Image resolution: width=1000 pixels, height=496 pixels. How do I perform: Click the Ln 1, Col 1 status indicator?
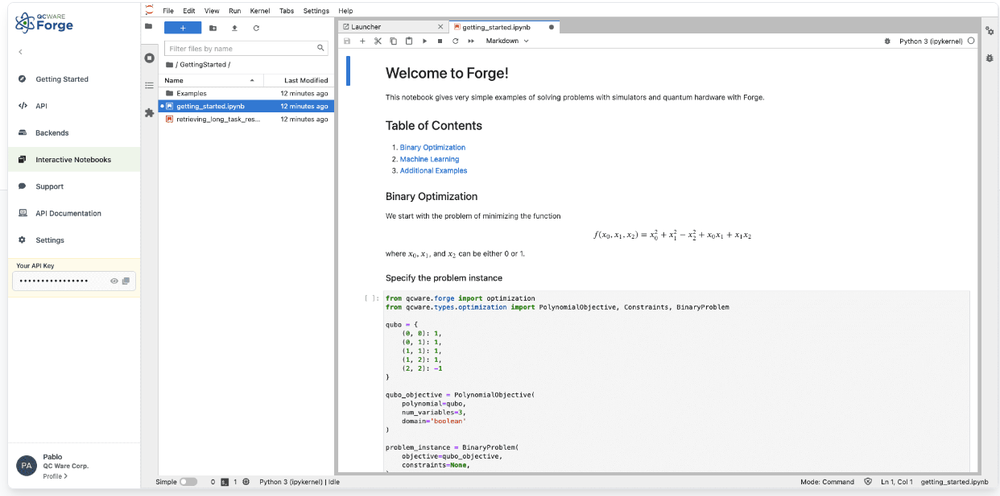[897, 482]
